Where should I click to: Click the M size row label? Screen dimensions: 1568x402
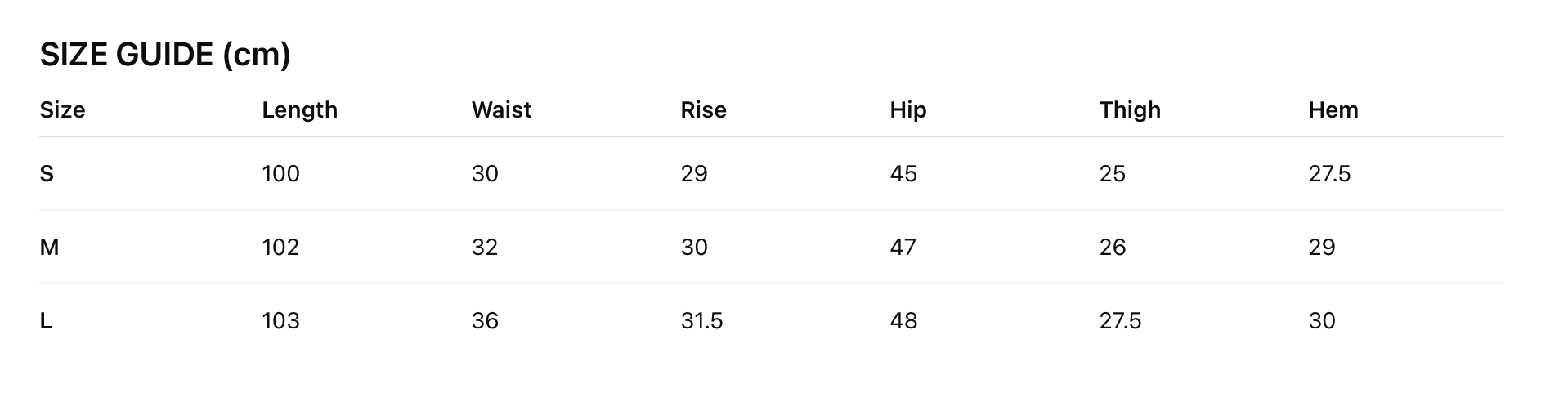(49, 247)
